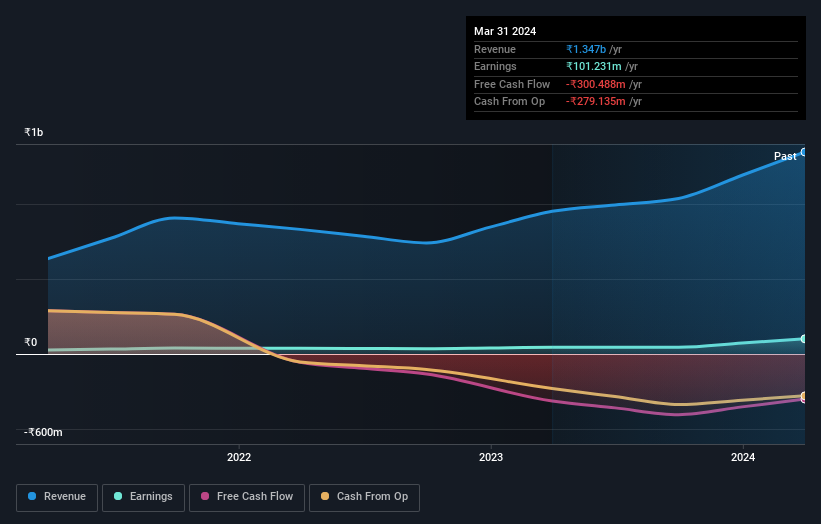Click the ₹1.347b revenue value
Screen dimensions: 821x524
pyautogui.click(x=586, y=49)
